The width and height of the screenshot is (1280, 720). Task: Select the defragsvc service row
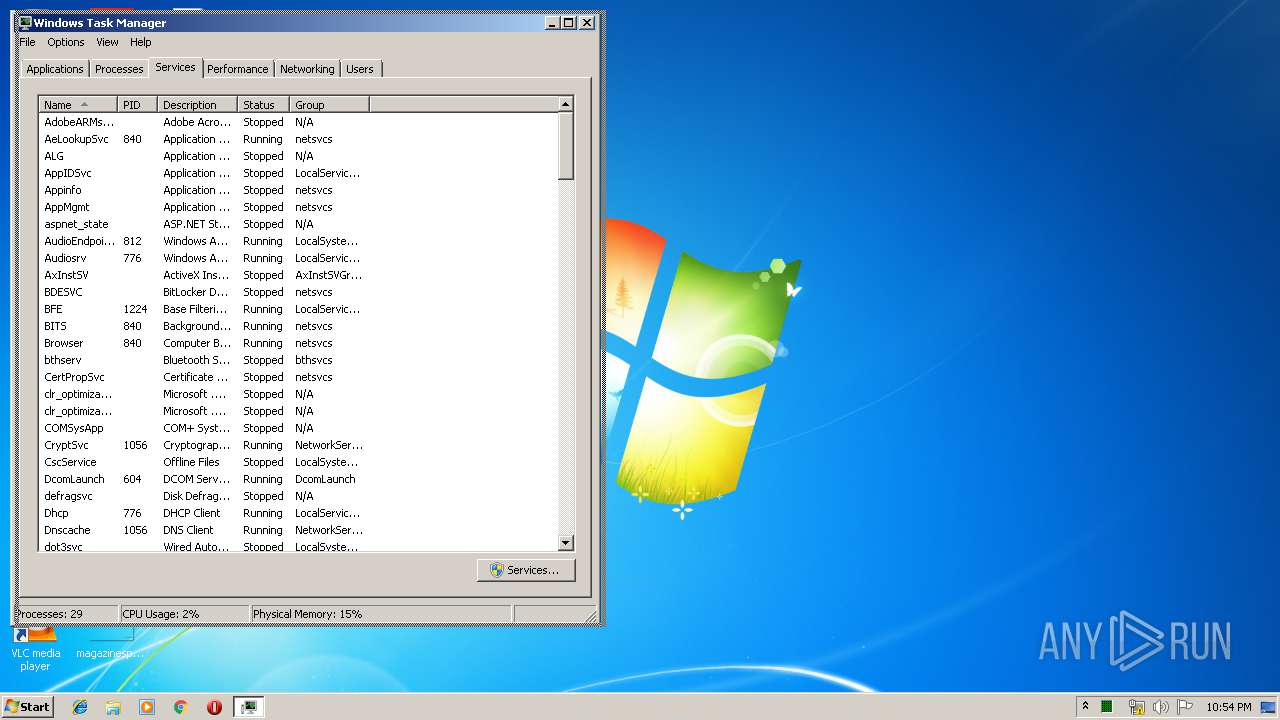(298, 496)
